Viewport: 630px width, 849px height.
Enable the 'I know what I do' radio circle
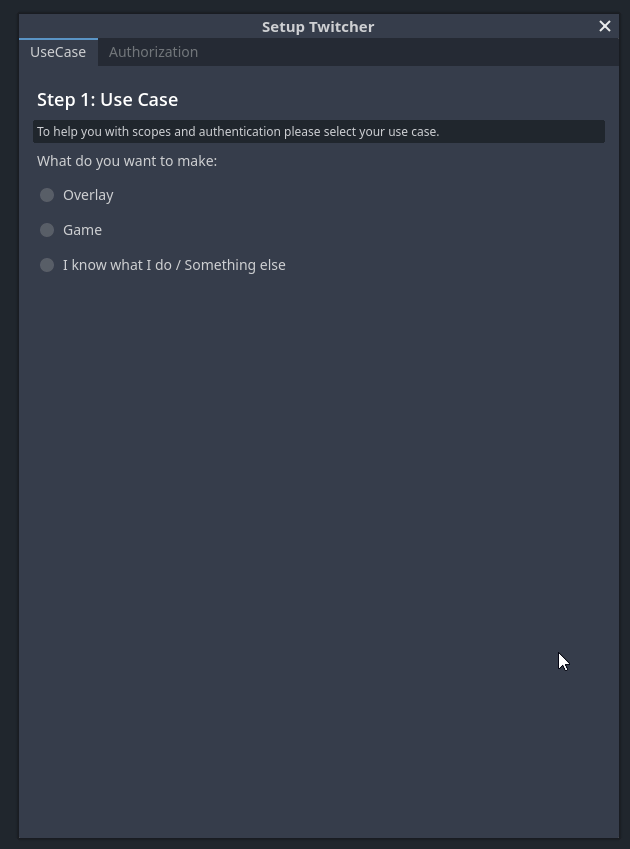point(47,265)
